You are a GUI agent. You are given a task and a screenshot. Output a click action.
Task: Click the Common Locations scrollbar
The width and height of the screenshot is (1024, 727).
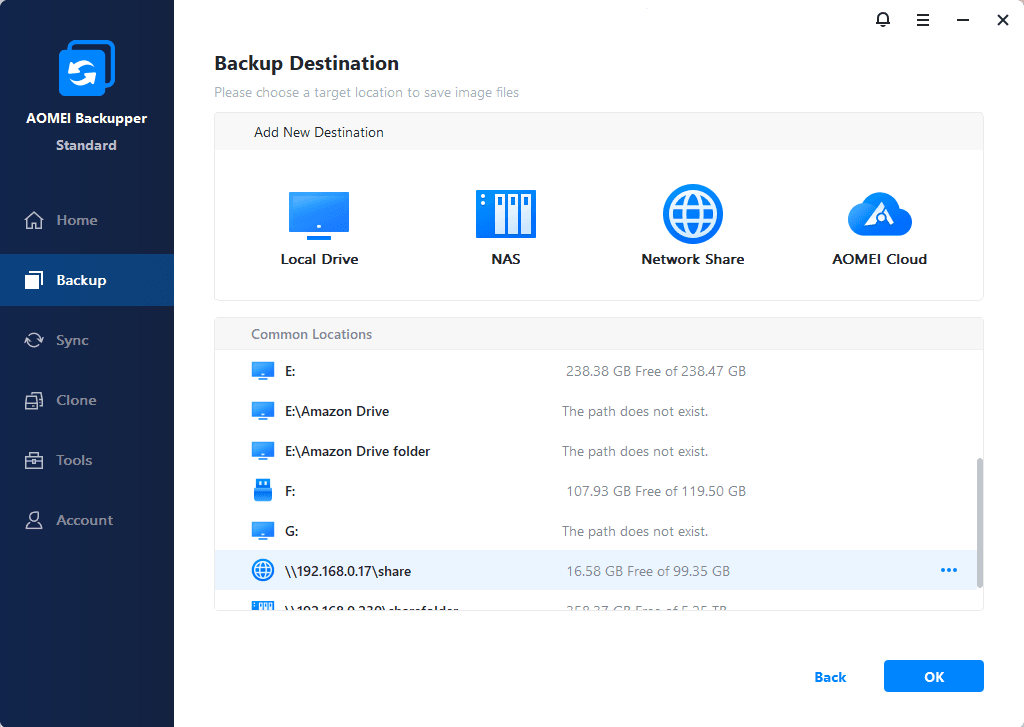click(x=979, y=522)
